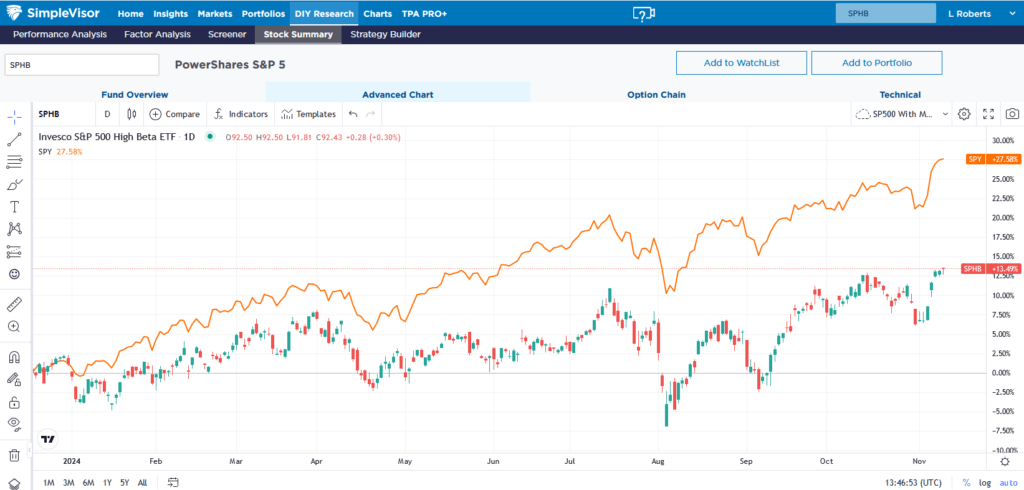Image resolution: width=1024 pixels, height=490 pixels.
Task: Open the emoji icons tool
Action: 14,274
